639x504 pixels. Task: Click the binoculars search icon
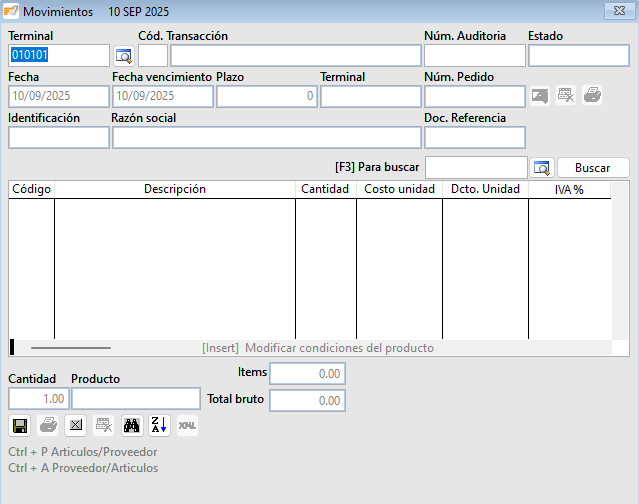[131, 425]
